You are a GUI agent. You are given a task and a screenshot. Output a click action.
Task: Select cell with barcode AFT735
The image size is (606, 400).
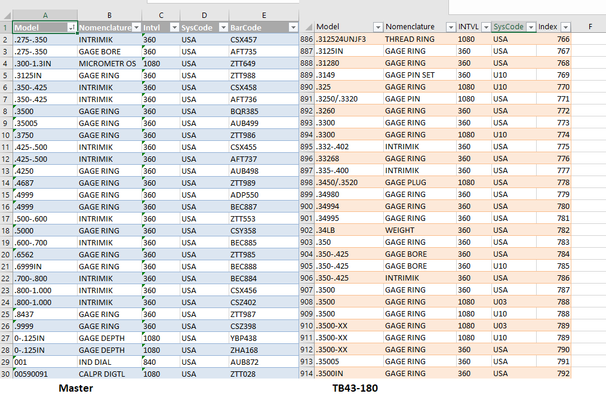point(264,51)
